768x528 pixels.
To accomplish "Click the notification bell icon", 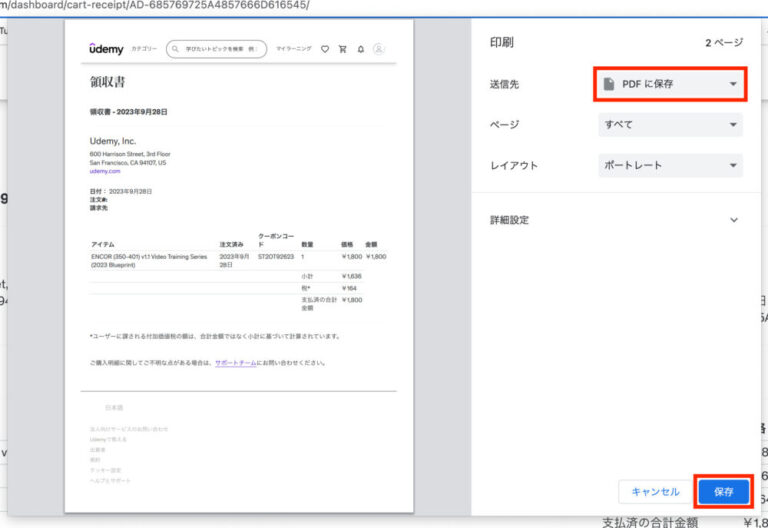I will [x=361, y=48].
